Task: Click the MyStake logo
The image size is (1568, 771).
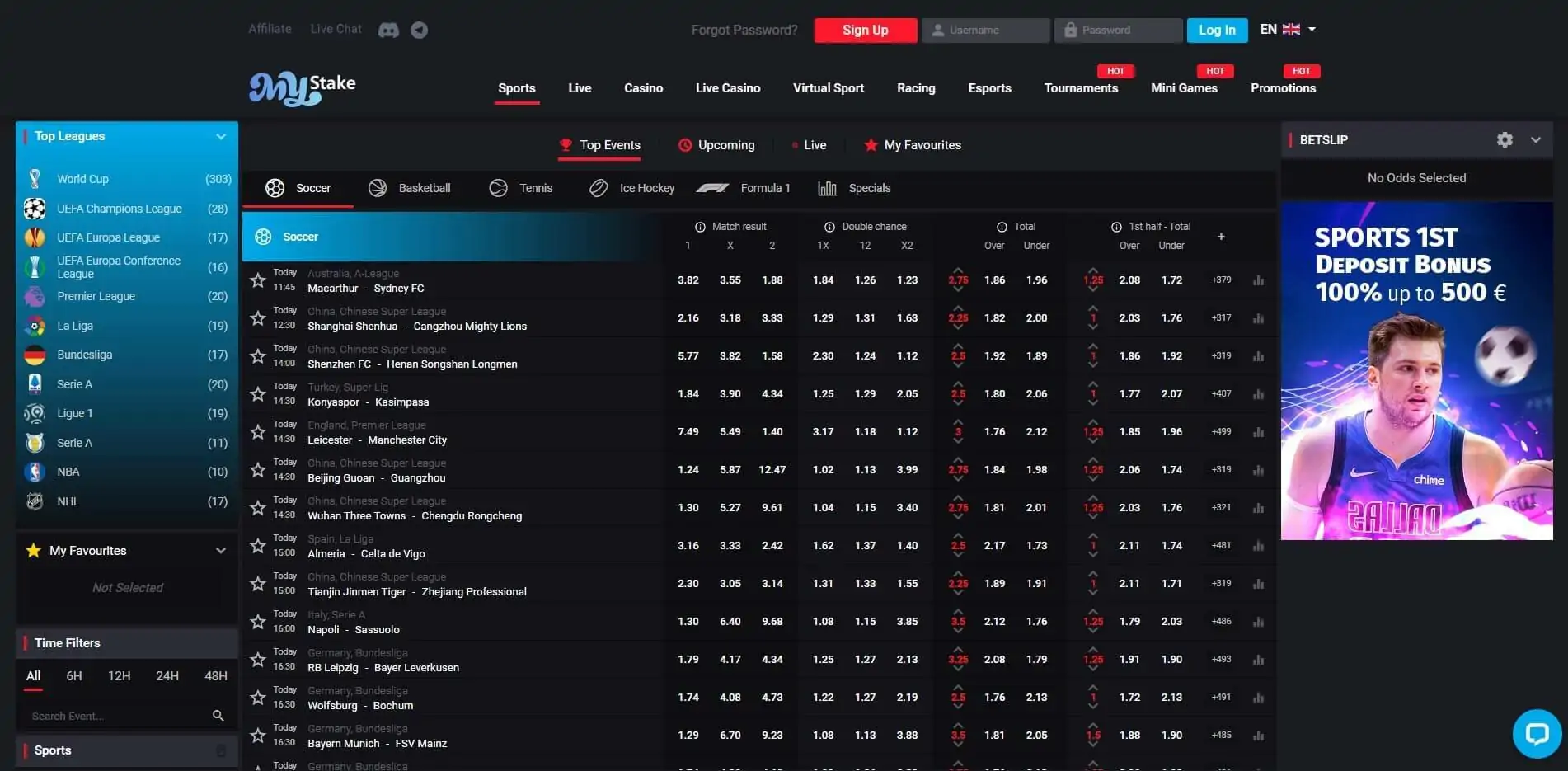Action: (x=303, y=88)
